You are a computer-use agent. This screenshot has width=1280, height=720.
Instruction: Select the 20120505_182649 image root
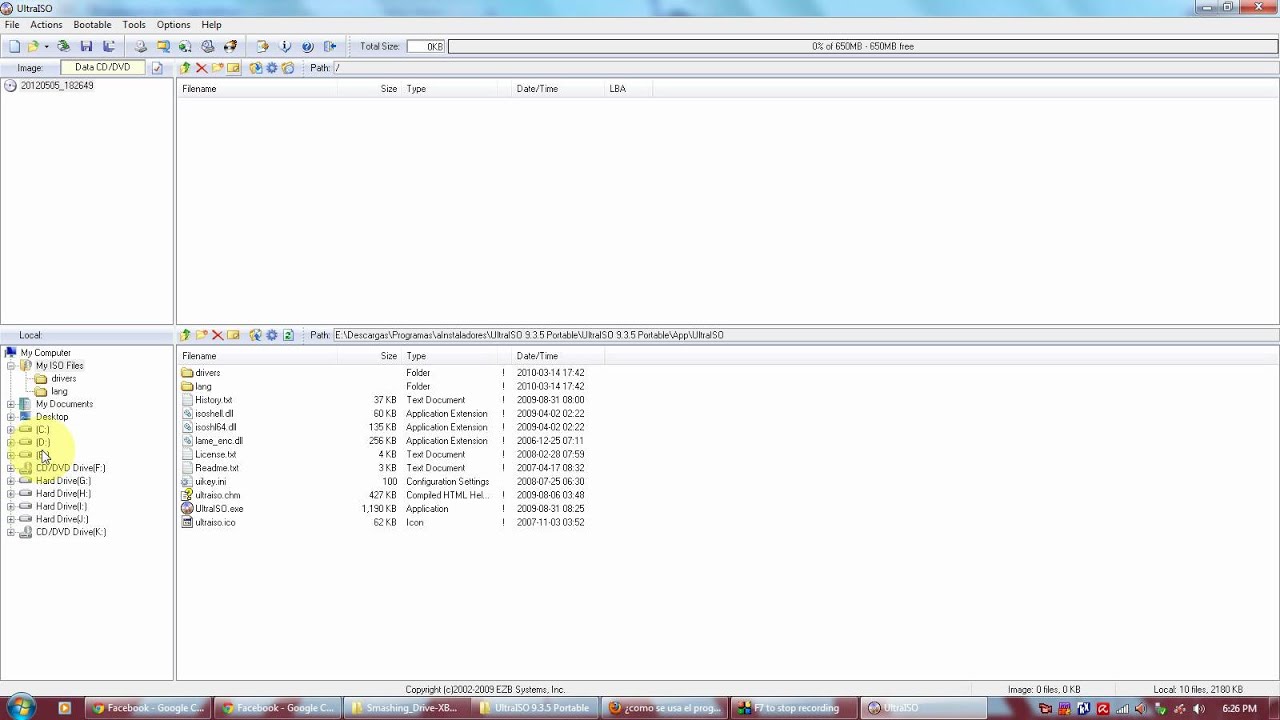57,86
